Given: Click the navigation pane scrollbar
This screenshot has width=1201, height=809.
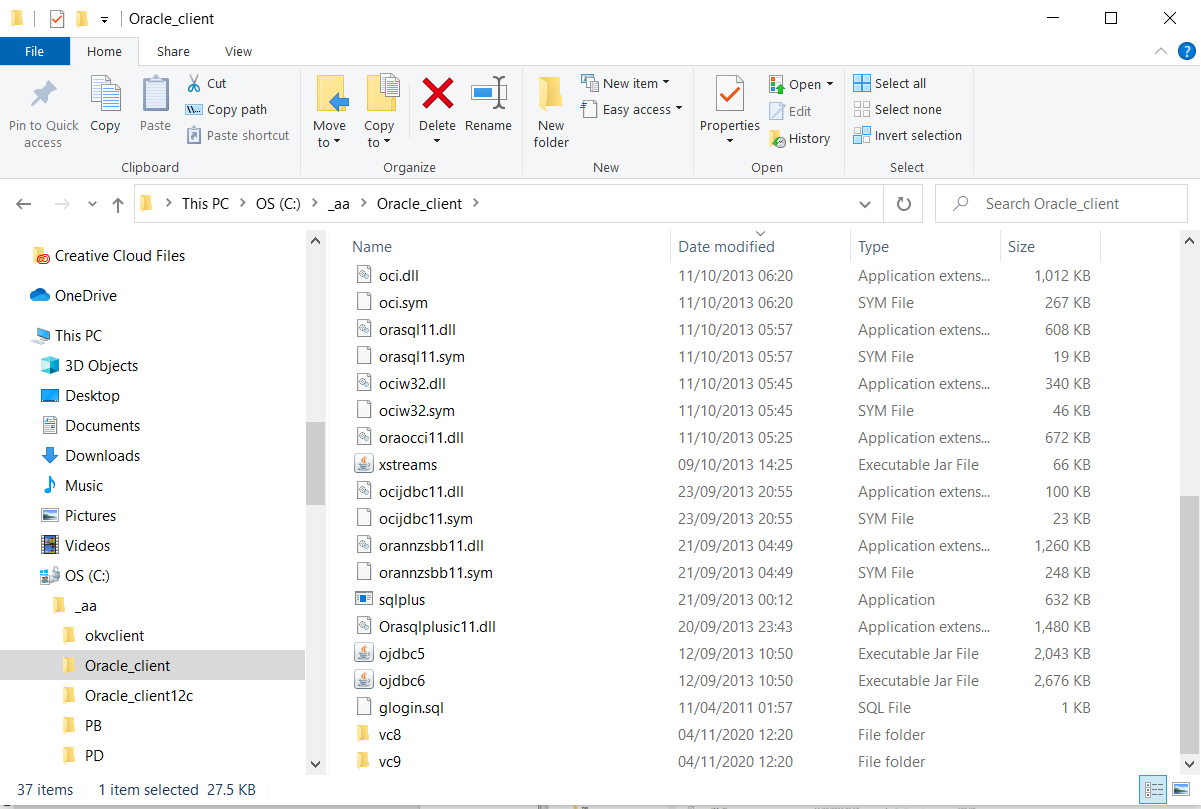Looking at the screenshot, I should [314, 463].
